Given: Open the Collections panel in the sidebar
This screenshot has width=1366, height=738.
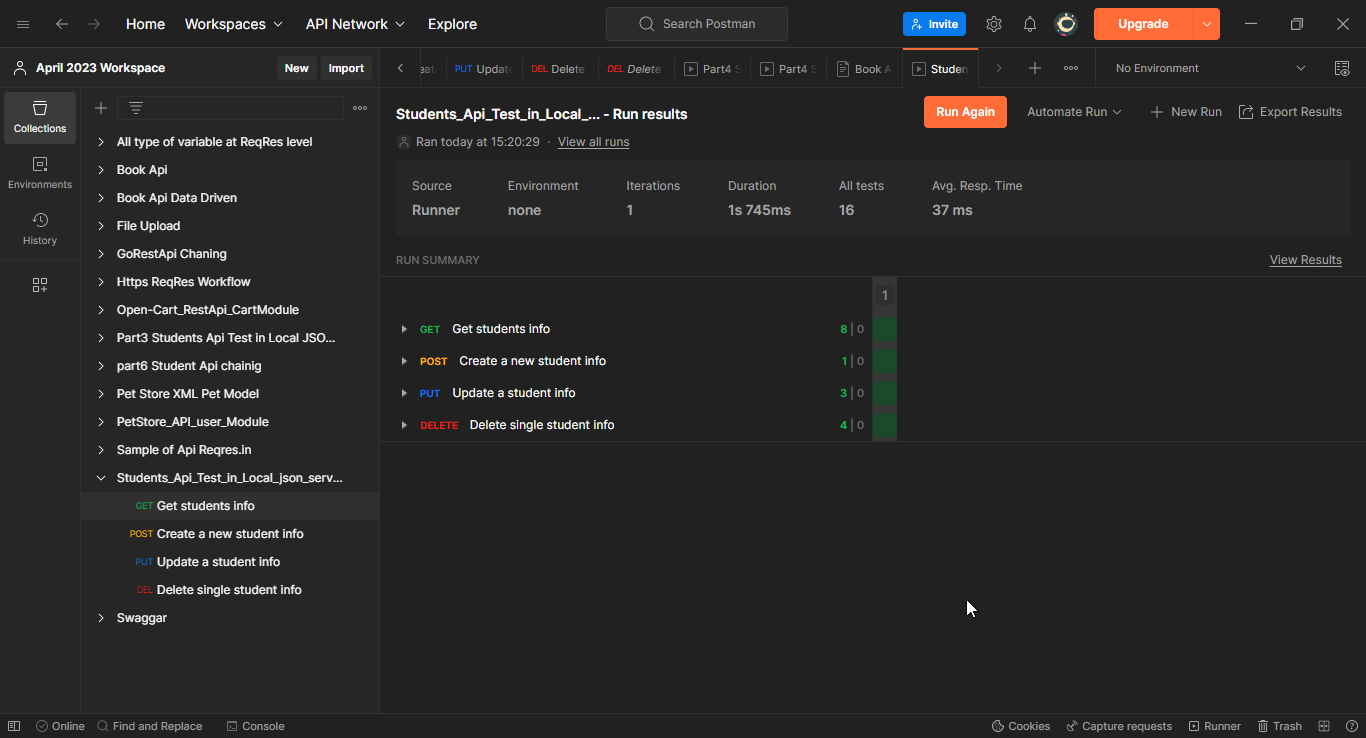Looking at the screenshot, I should click(40, 117).
